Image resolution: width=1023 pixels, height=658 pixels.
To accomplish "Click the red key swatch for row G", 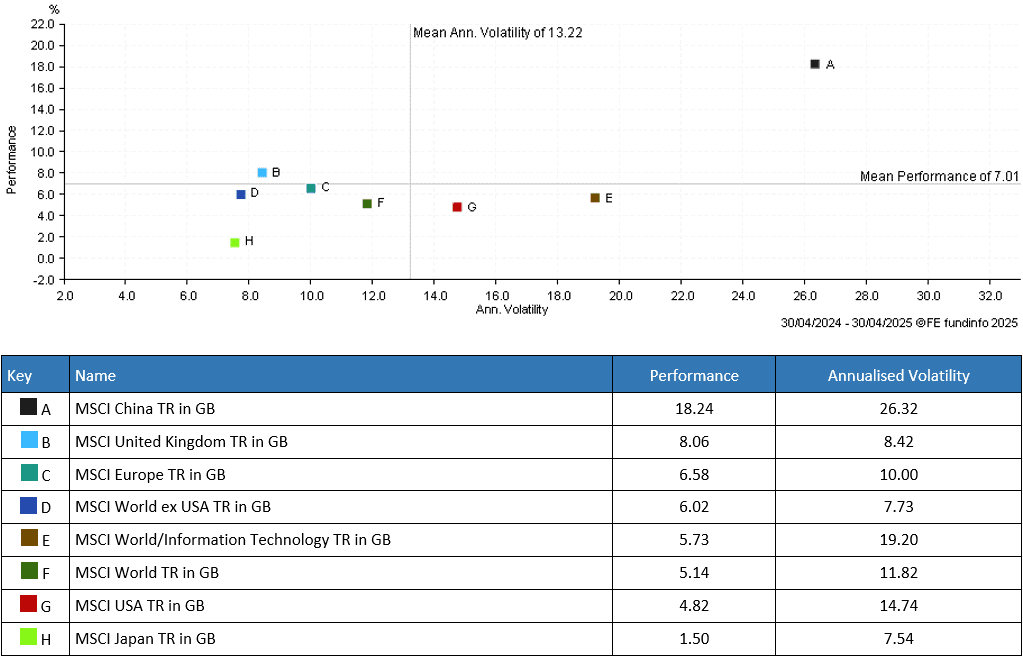I will (29, 603).
